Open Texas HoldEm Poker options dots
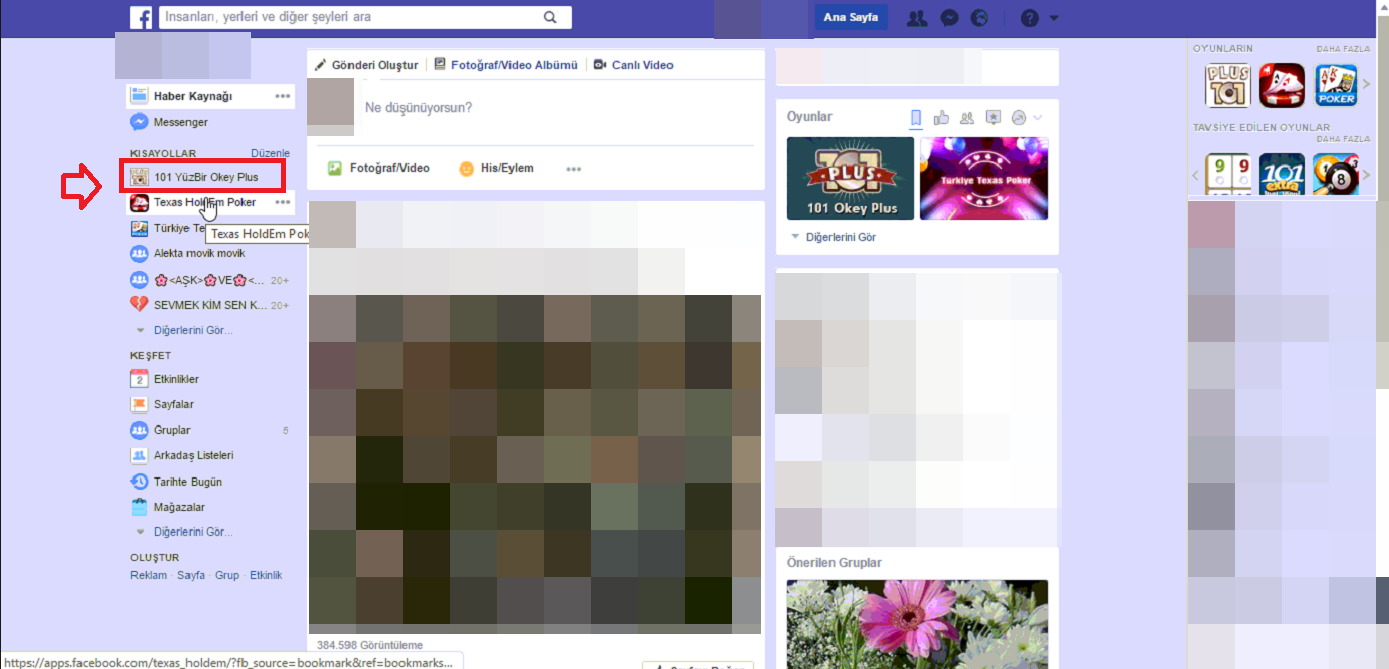The width and height of the screenshot is (1389, 669). 283,202
